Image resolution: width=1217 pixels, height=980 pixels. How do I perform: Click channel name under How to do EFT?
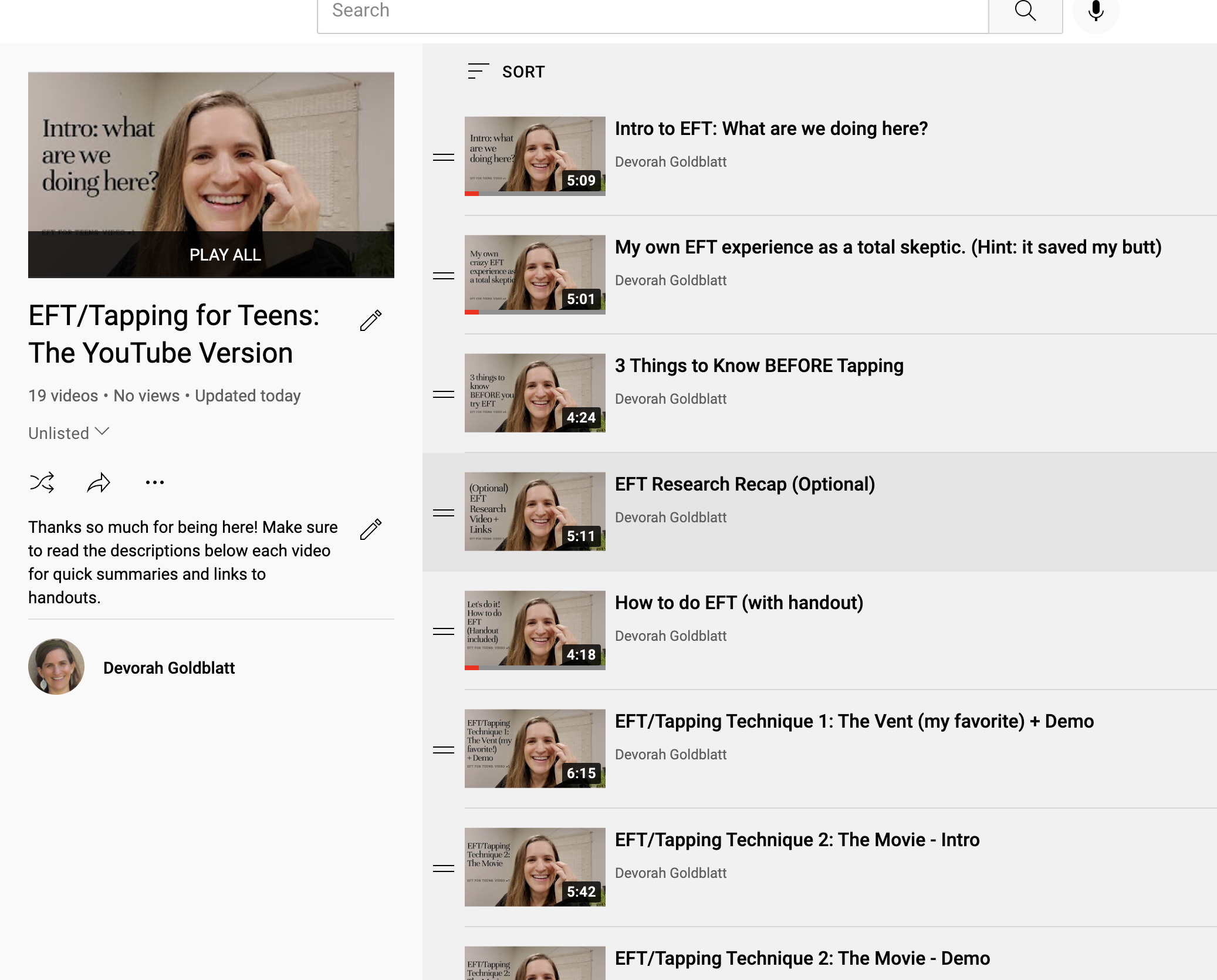pyautogui.click(x=671, y=636)
